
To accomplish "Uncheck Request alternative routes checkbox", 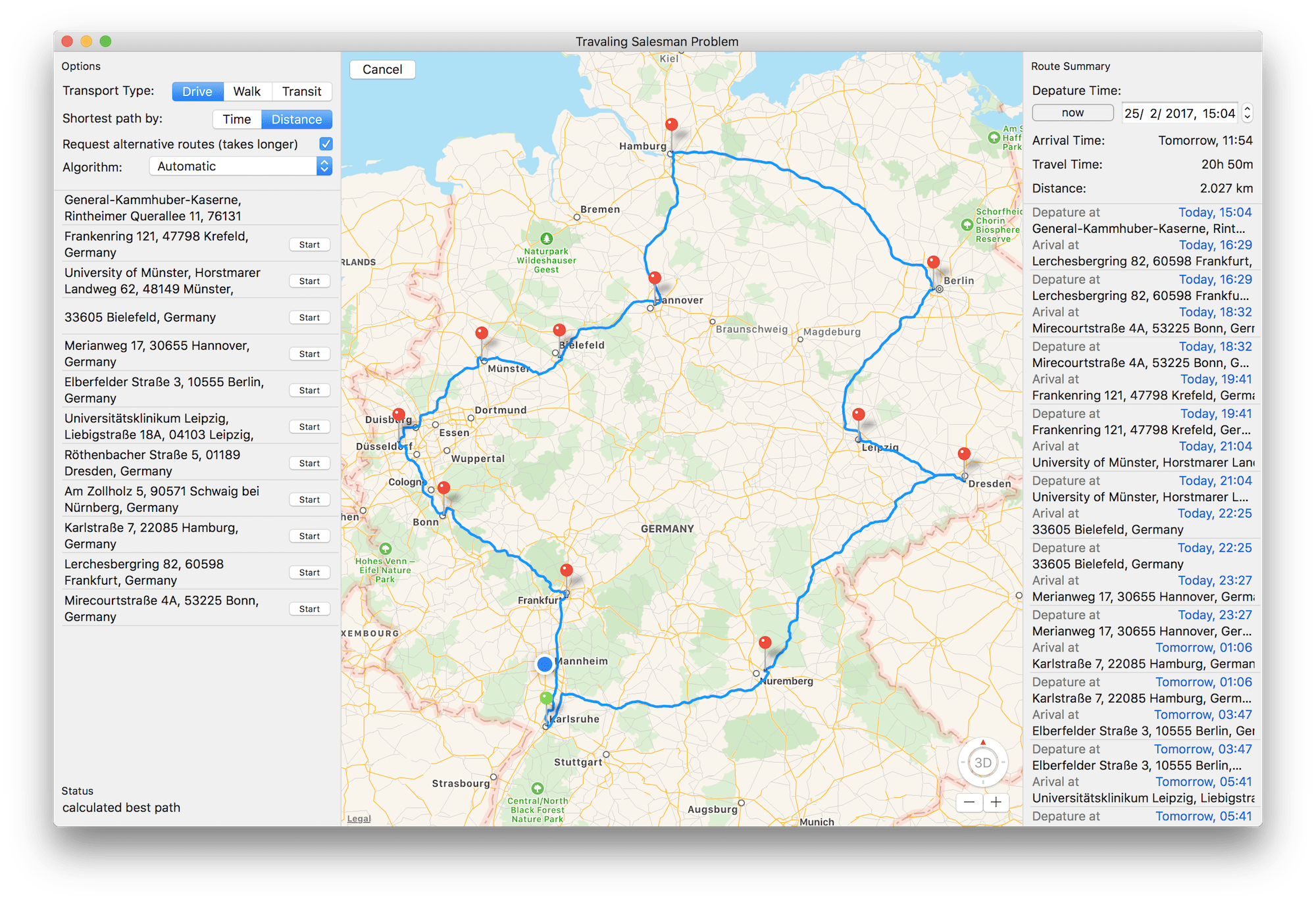I will click(x=326, y=143).
